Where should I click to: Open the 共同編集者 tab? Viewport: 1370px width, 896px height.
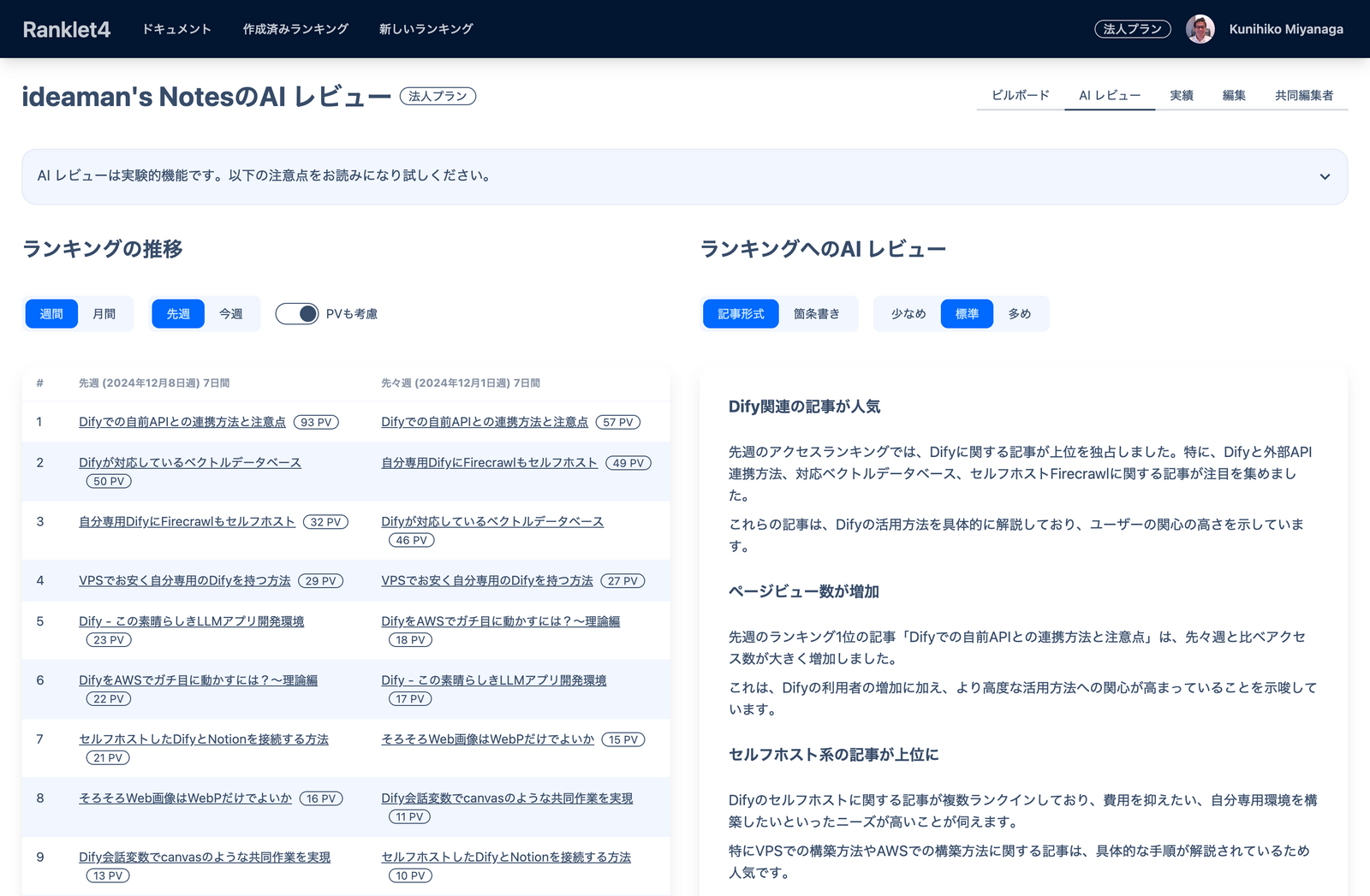tap(1304, 95)
